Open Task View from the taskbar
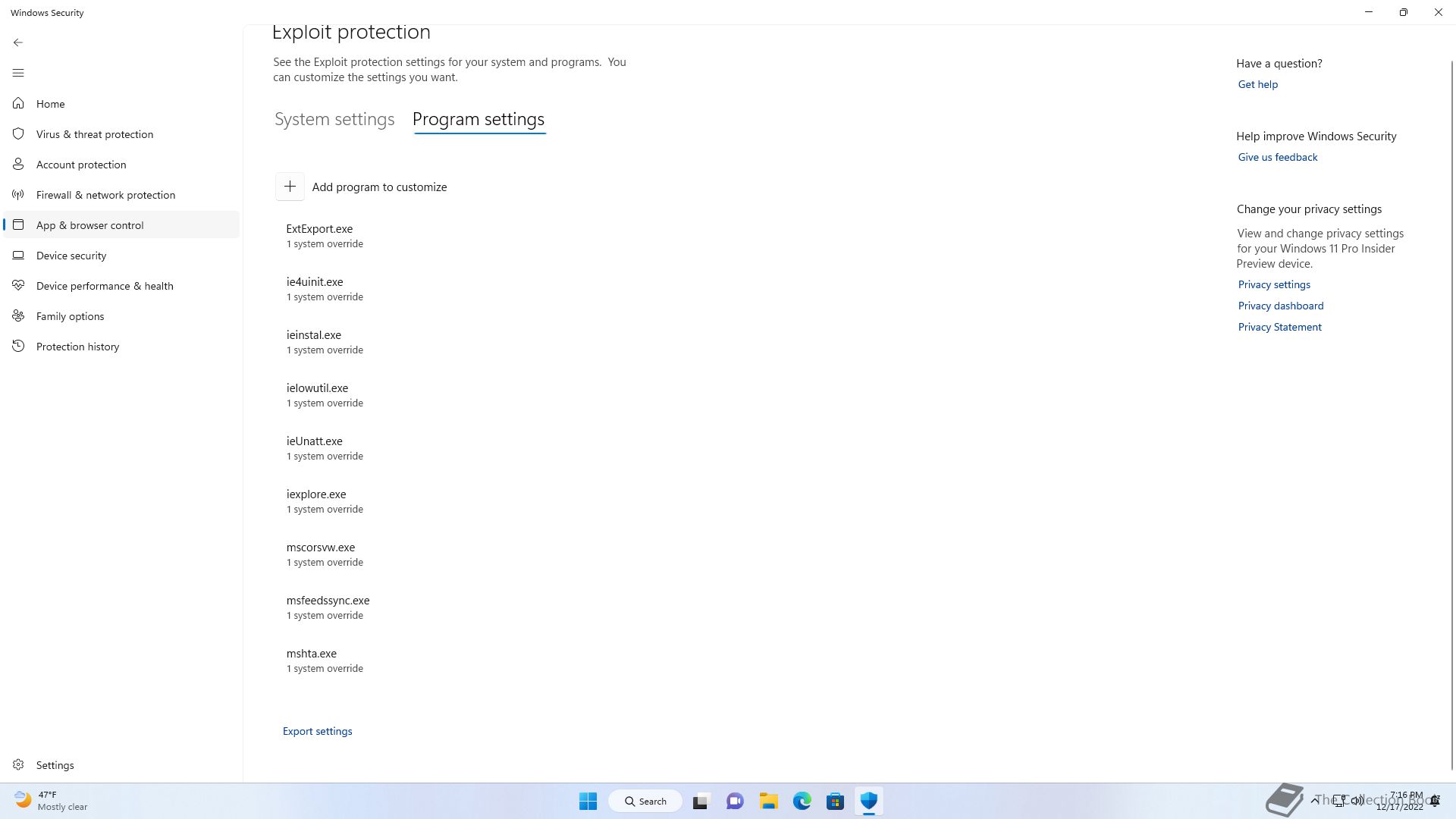1456x819 pixels. 701,801
